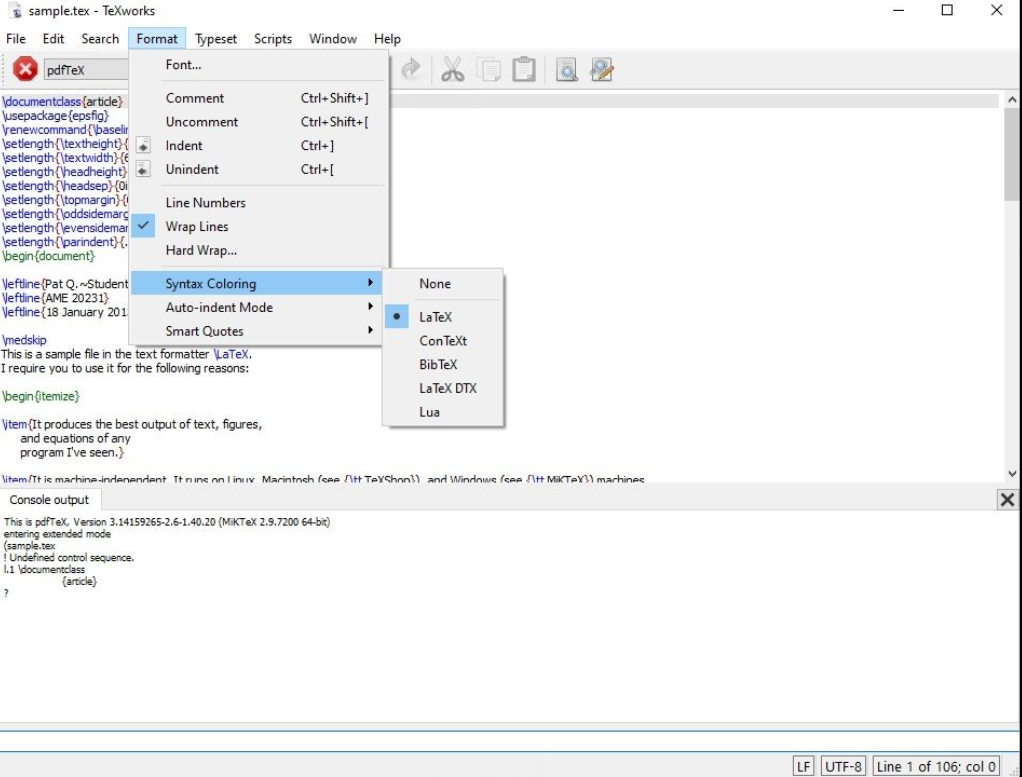Click the Cut scissors icon
This screenshot has width=1022, height=777.
[x=453, y=70]
